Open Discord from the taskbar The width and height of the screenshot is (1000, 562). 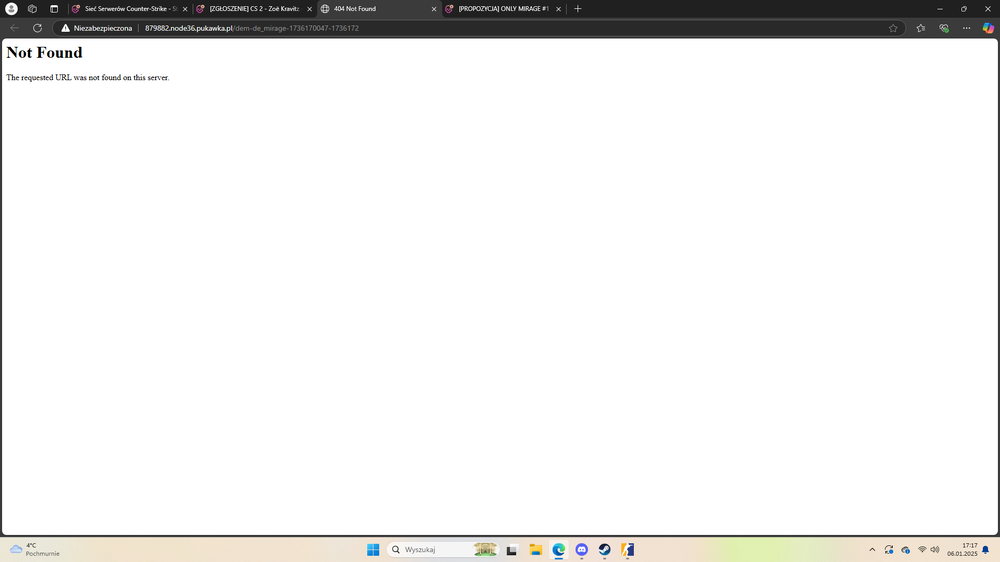[x=582, y=549]
